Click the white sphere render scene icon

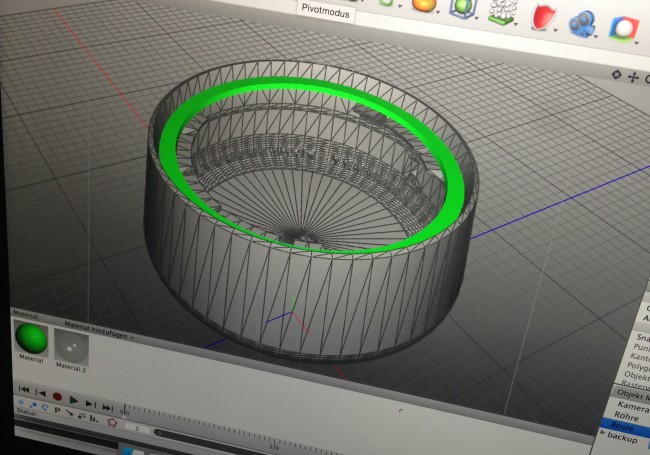click(624, 29)
